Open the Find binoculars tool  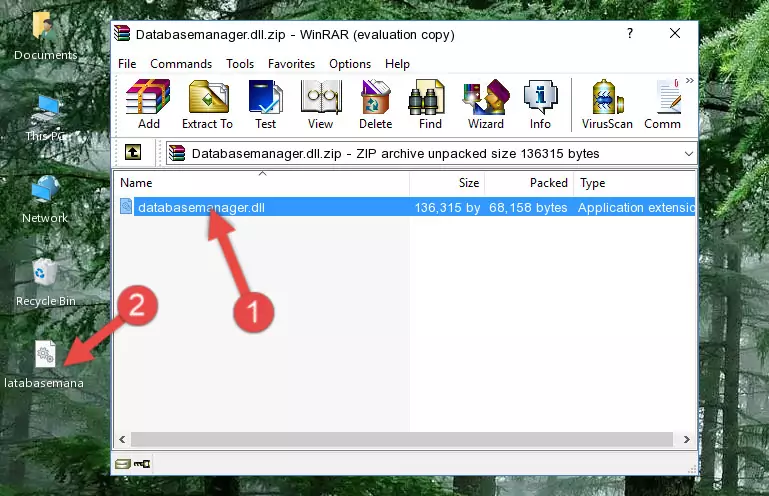pos(430,104)
